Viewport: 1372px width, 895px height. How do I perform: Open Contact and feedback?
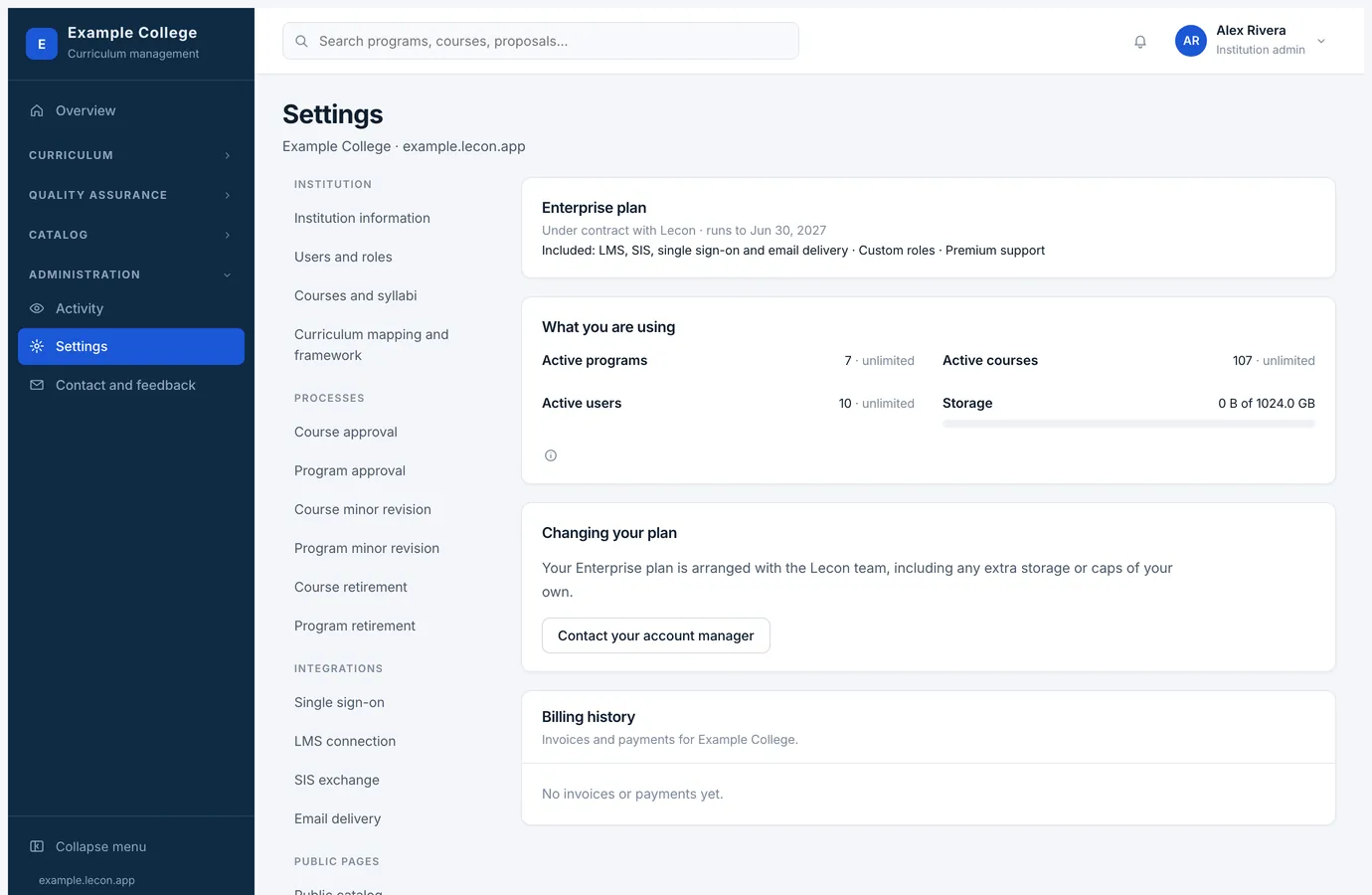point(131,385)
